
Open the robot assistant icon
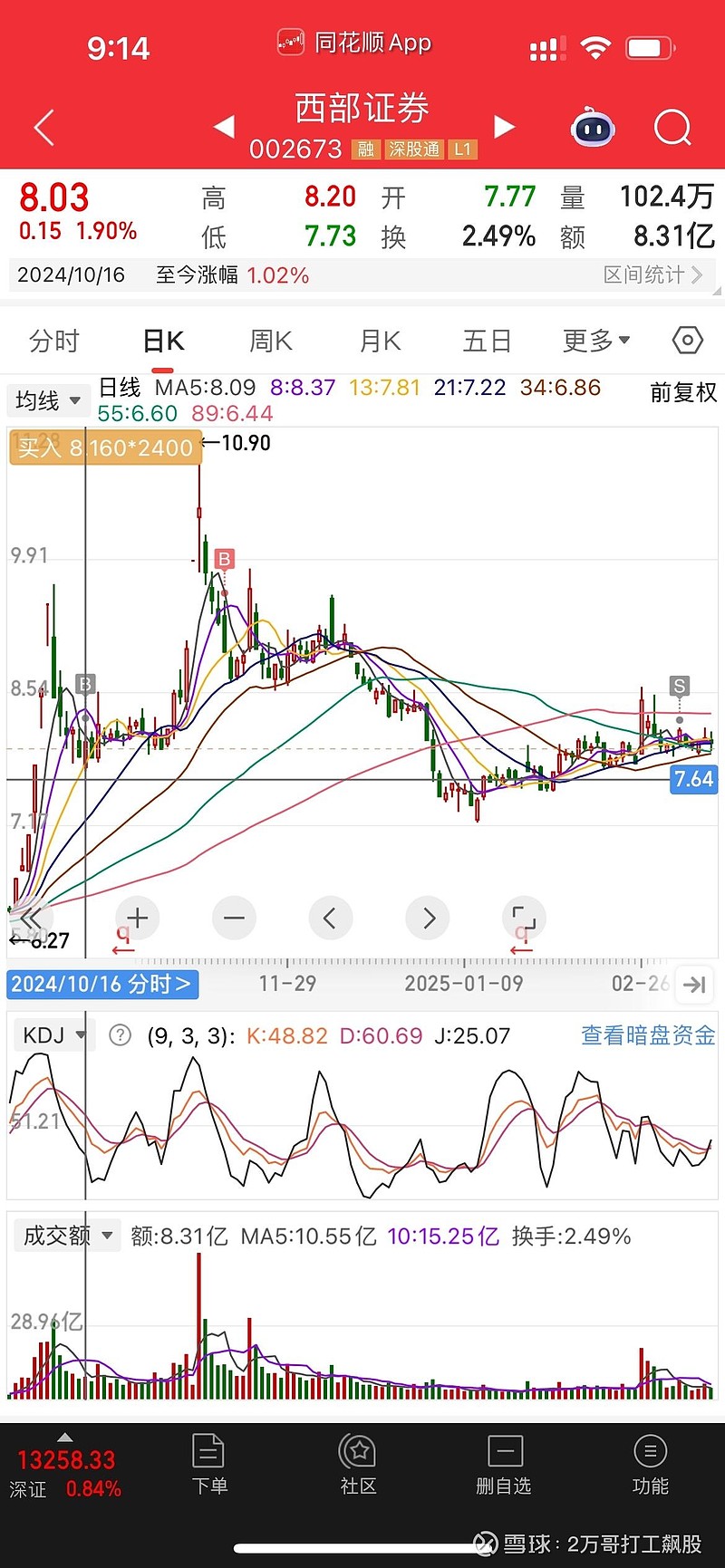click(x=594, y=128)
